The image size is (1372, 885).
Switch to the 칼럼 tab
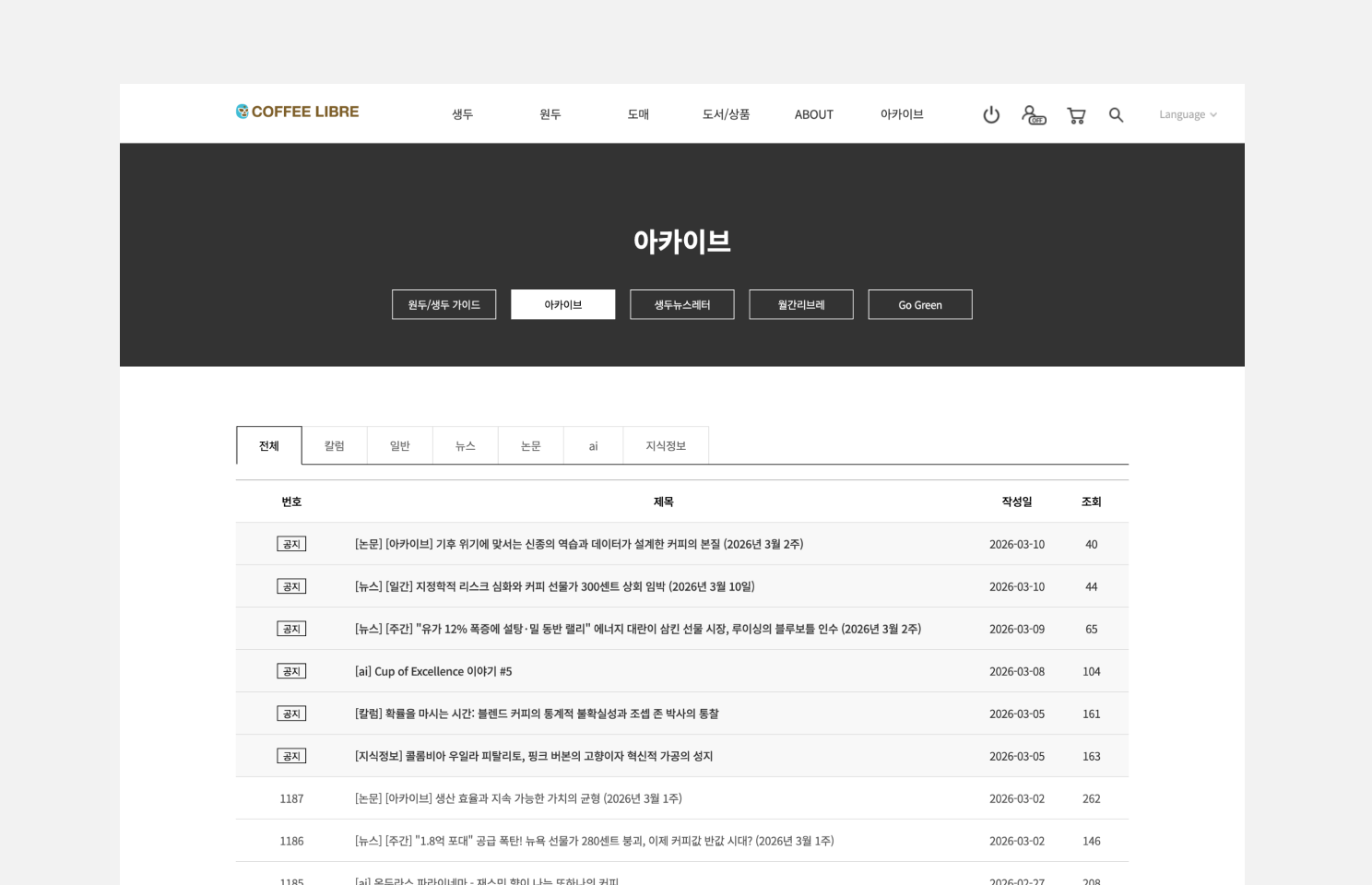point(334,445)
